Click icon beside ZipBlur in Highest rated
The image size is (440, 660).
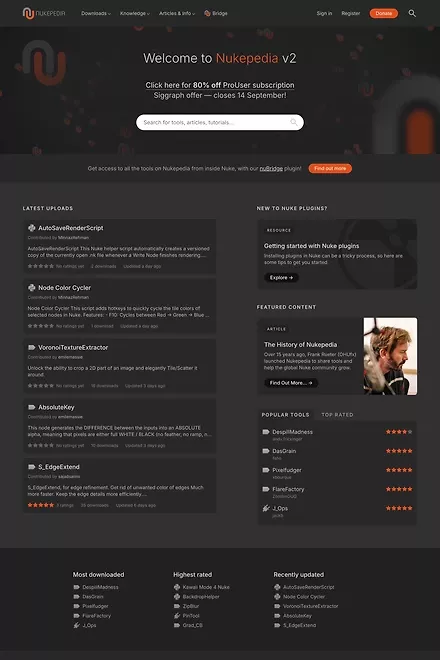[177, 607]
